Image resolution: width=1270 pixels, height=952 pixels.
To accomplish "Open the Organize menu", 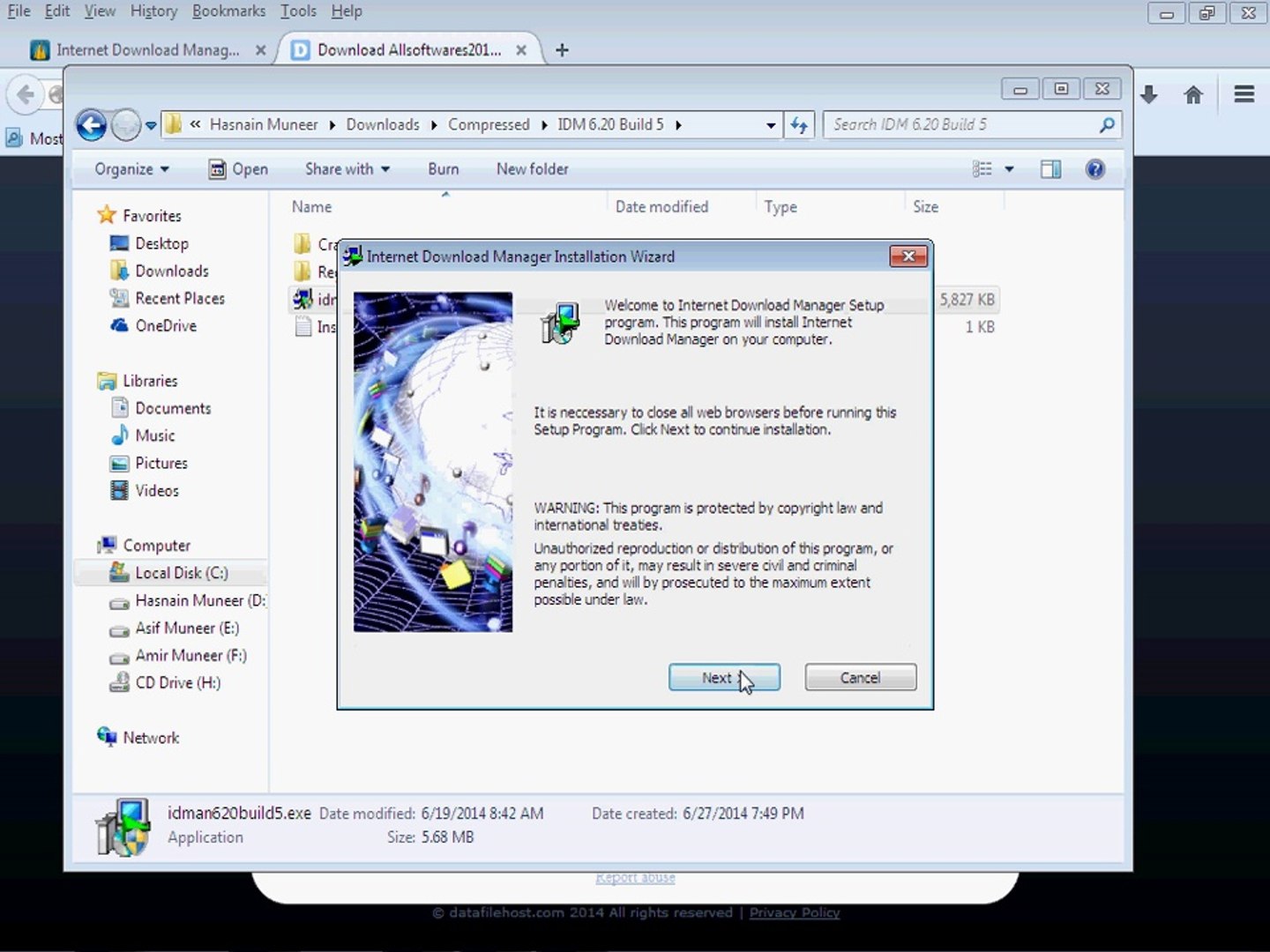I will (x=131, y=169).
